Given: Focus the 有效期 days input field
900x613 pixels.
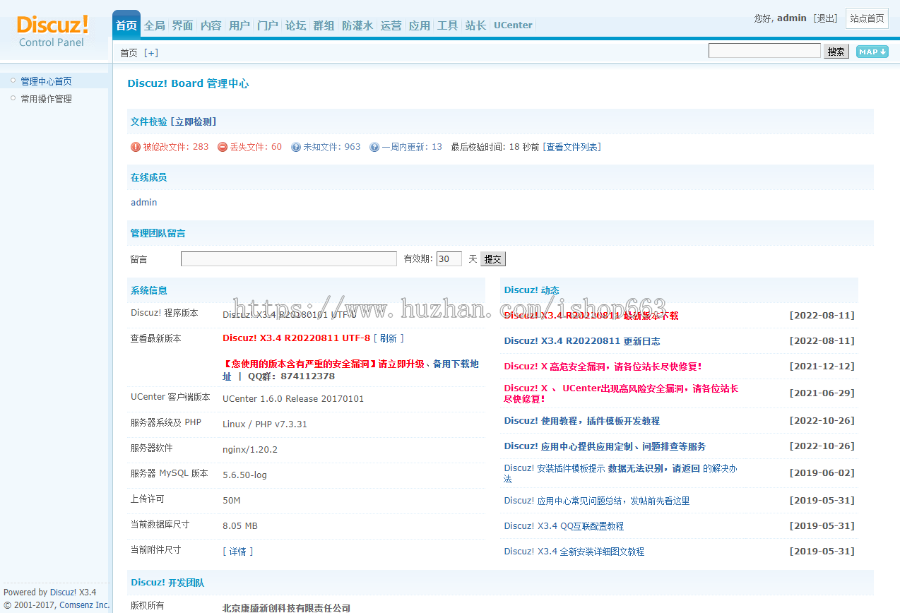Looking at the screenshot, I should [449, 259].
